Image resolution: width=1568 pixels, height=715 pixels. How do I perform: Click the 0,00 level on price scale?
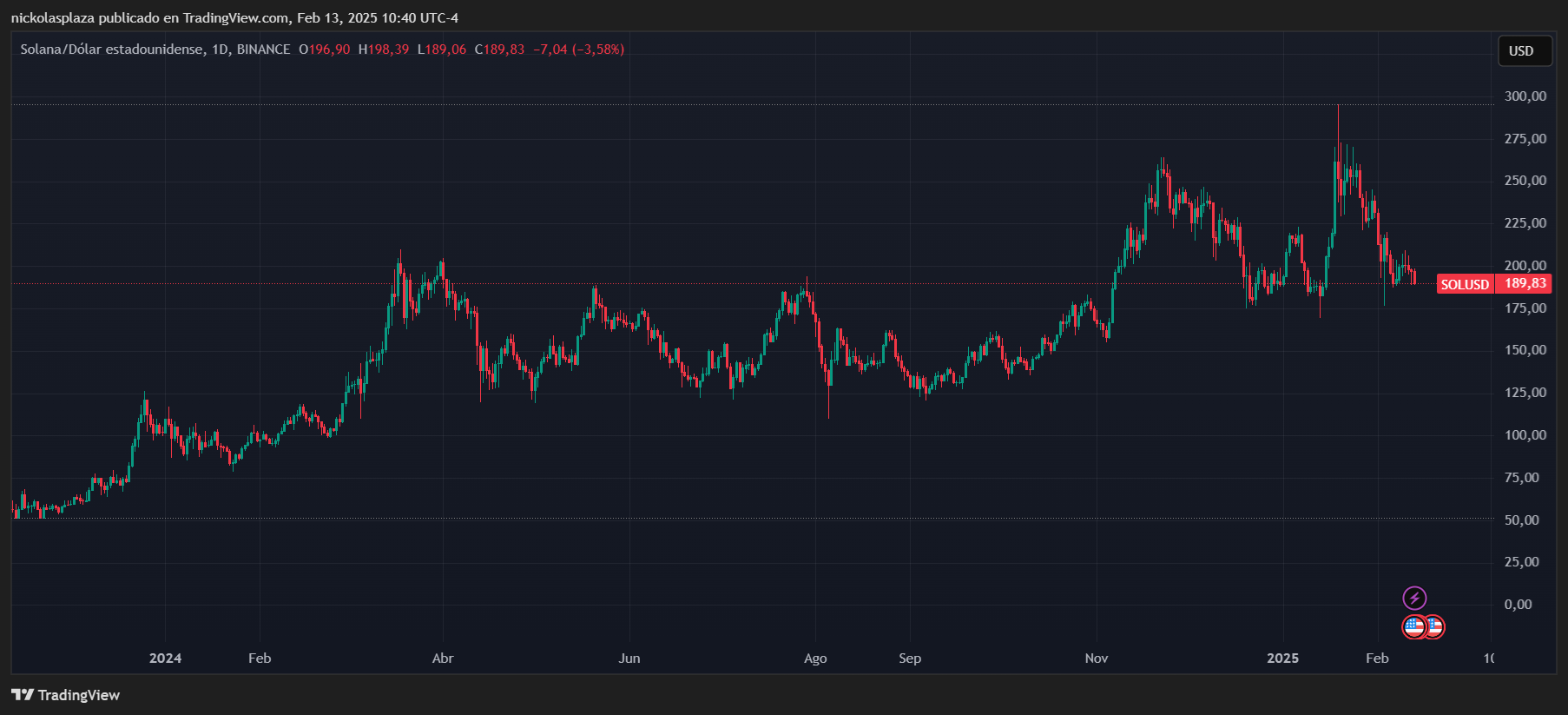(x=1519, y=604)
